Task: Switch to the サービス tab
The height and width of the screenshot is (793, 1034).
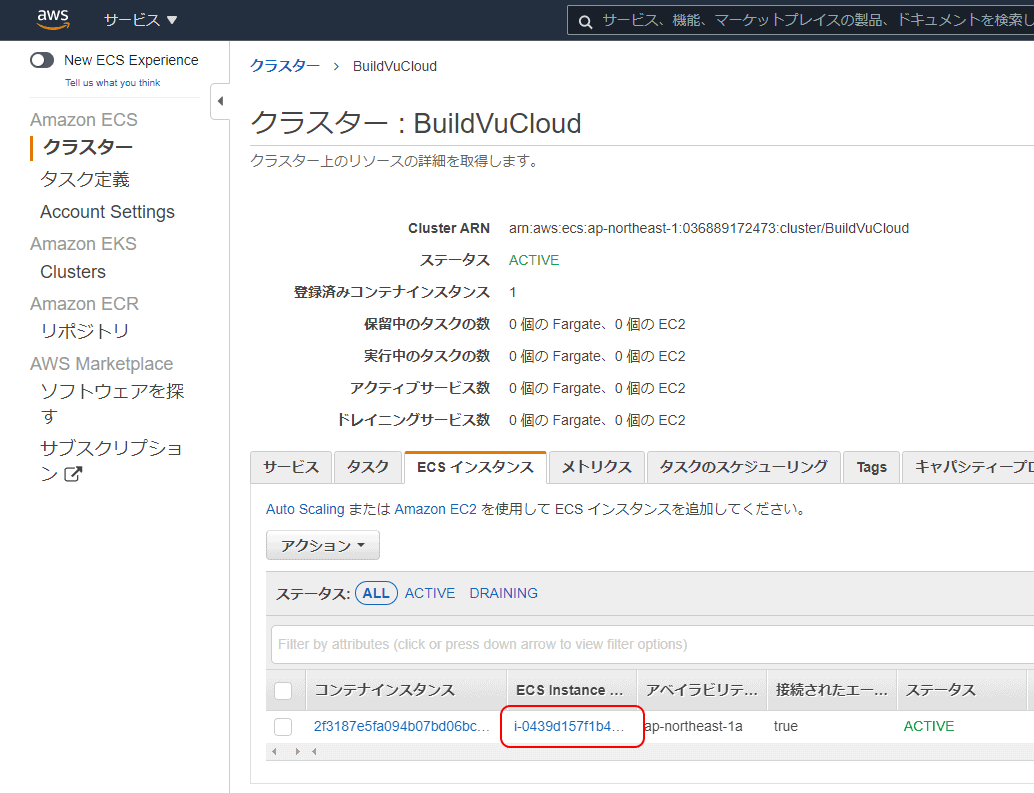Action: coord(291,467)
